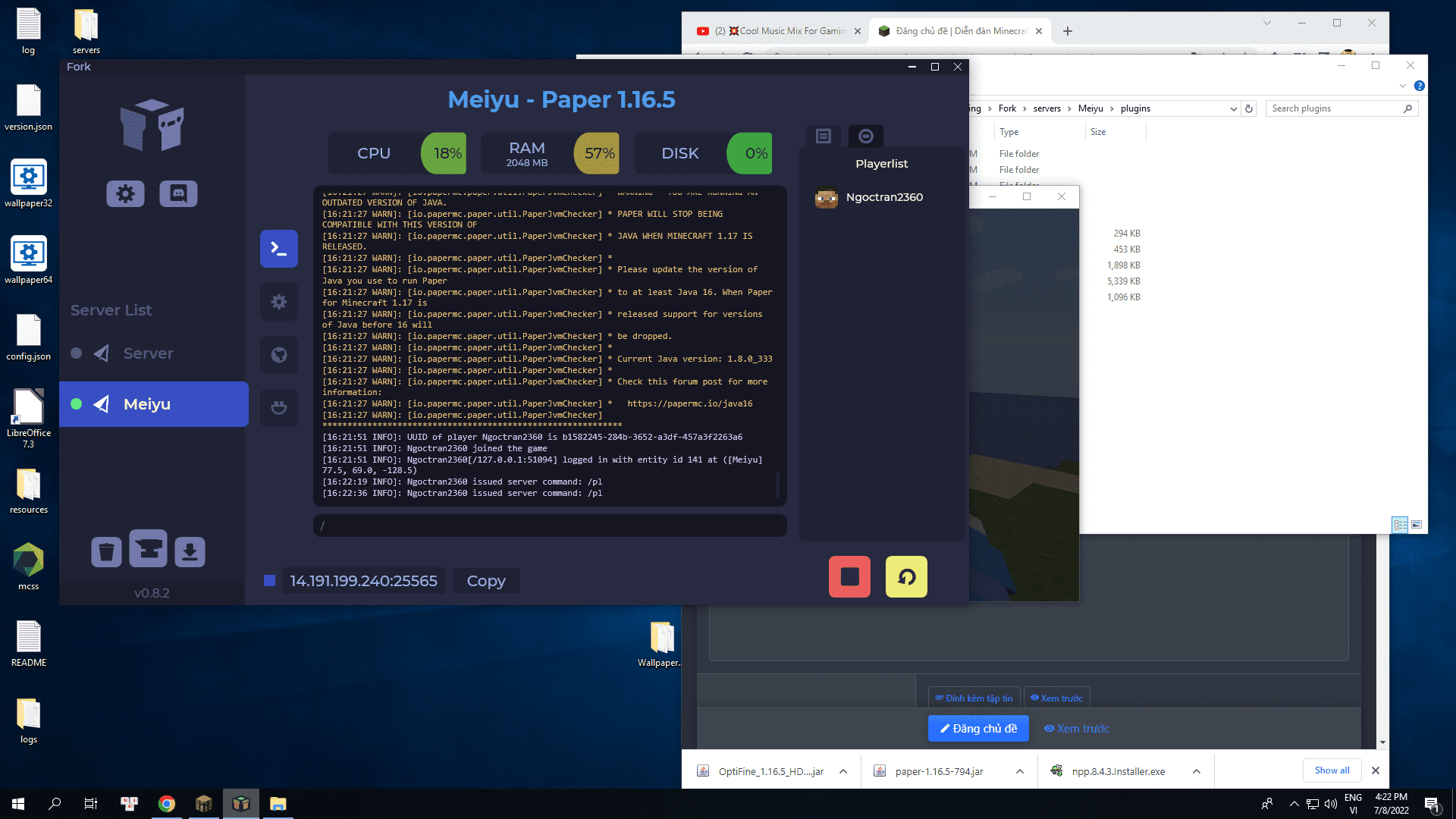
Task: Expand the OptiFine download options arrow
Action: [x=843, y=771]
